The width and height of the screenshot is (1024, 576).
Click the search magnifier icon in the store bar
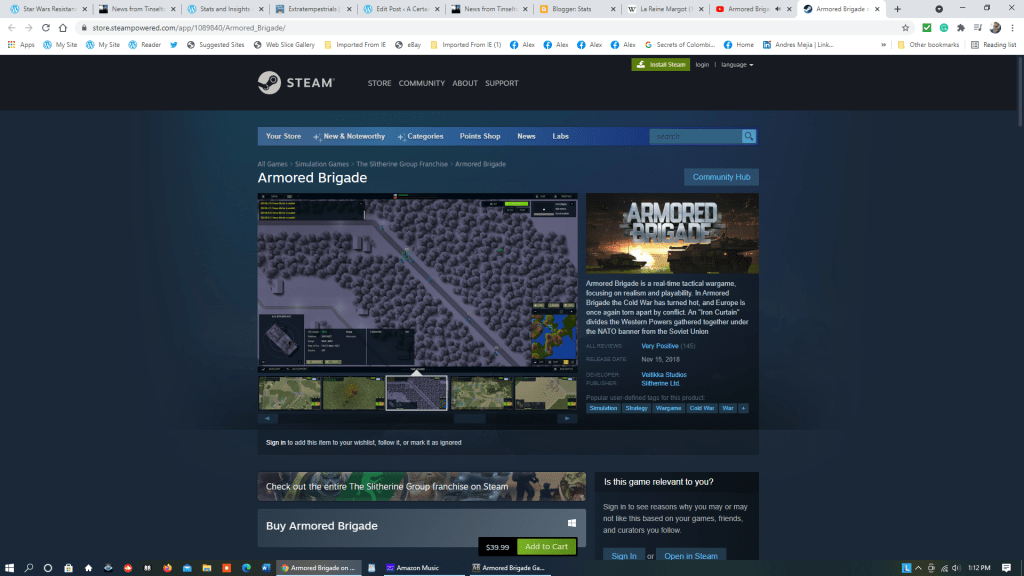(x=749, y=136)
